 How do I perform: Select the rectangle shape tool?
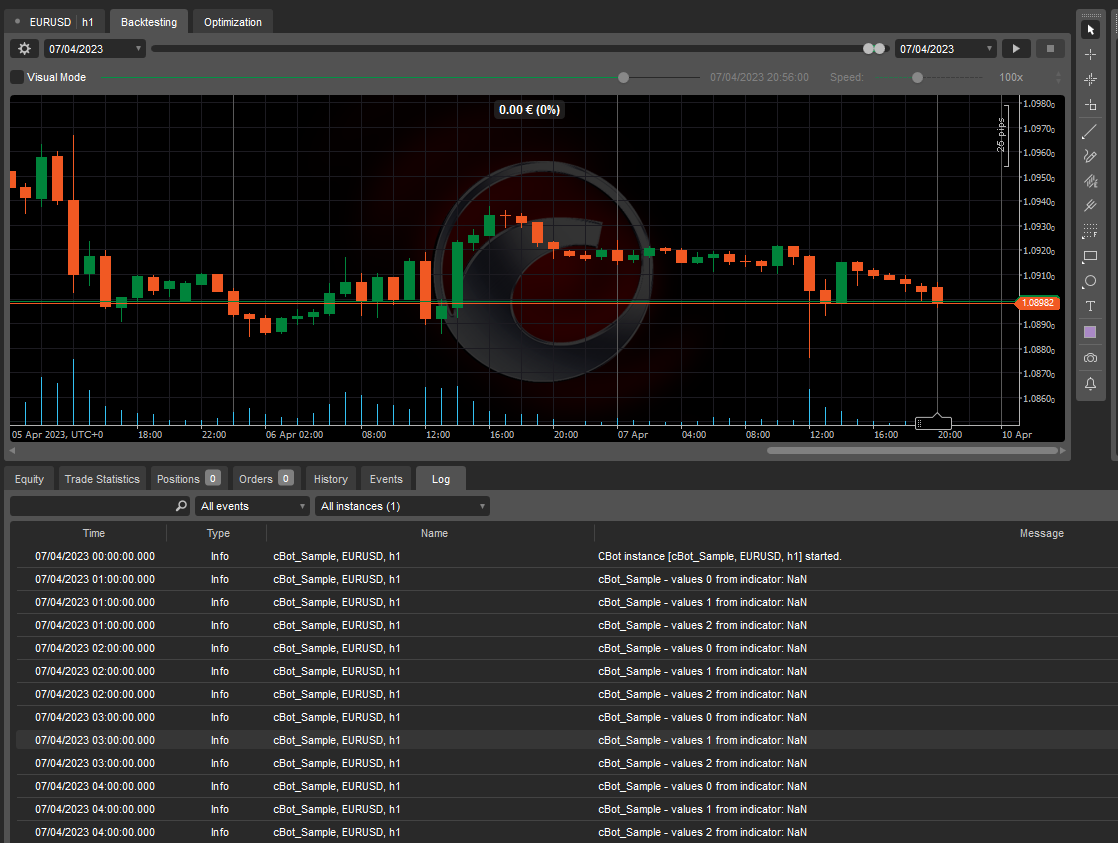(x=1090, y=256)
